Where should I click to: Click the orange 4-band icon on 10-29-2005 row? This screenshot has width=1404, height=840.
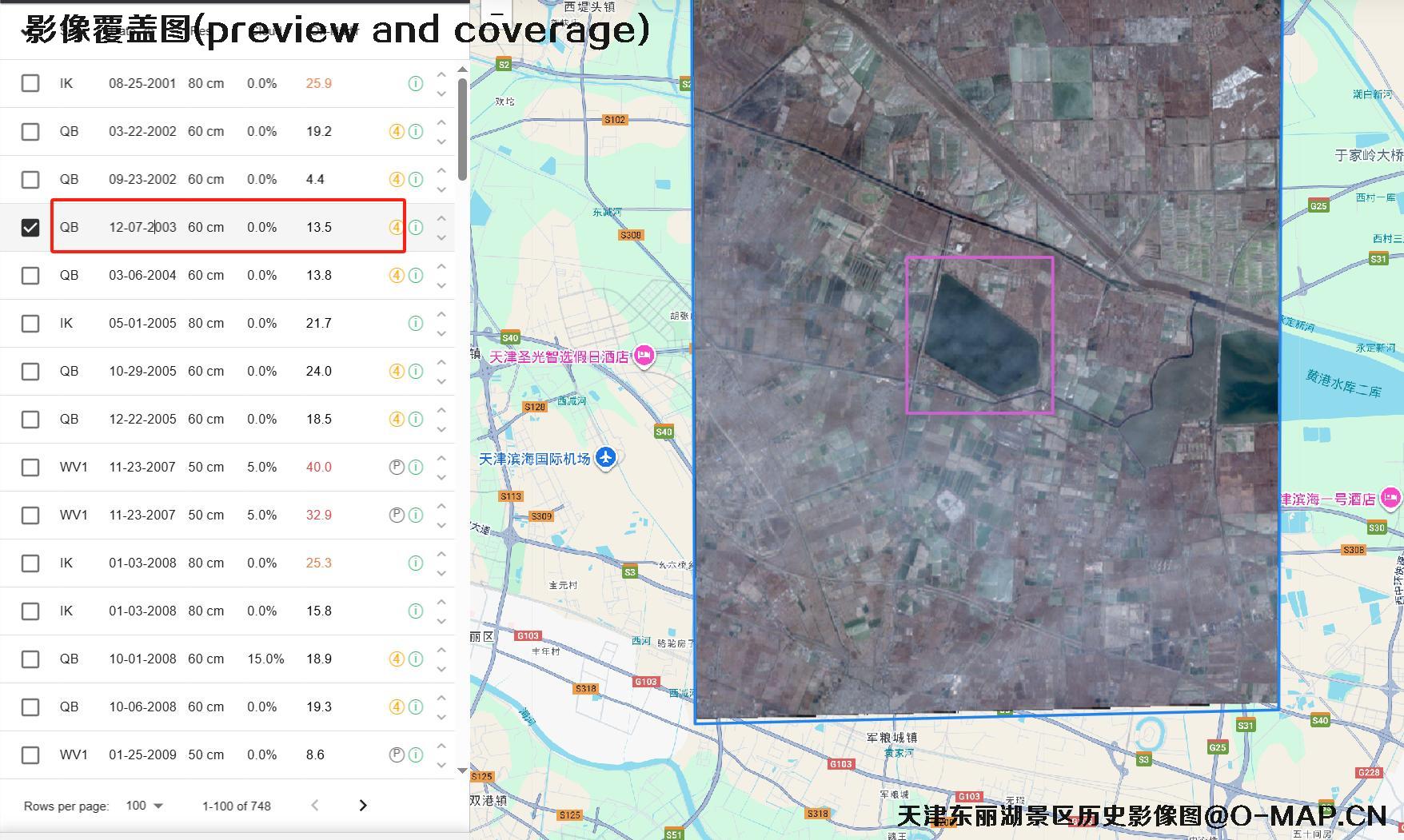(396, 371)
